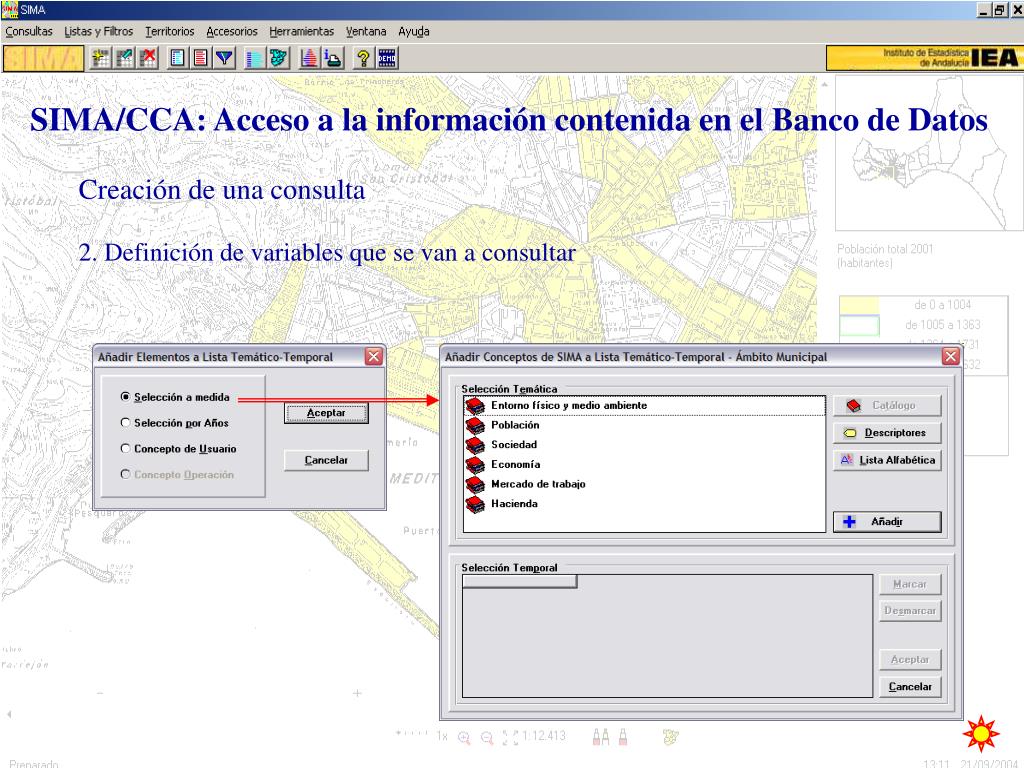Click the blank column header in Selección Temporal
This screenshot has width=1024, height=768.
pyautogui.click(x=520, y=581)
